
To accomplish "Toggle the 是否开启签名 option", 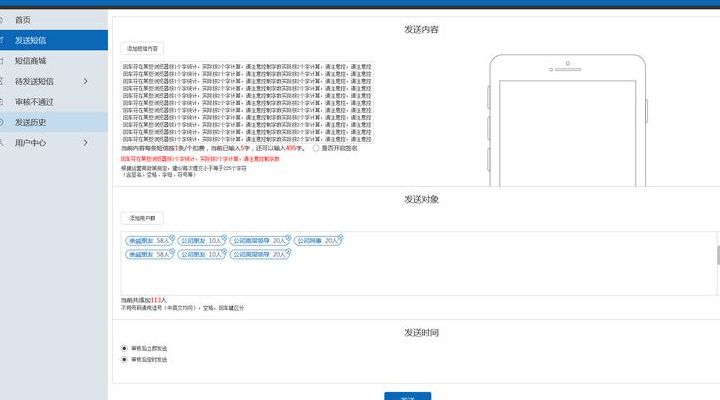I will tap(316, 148).
